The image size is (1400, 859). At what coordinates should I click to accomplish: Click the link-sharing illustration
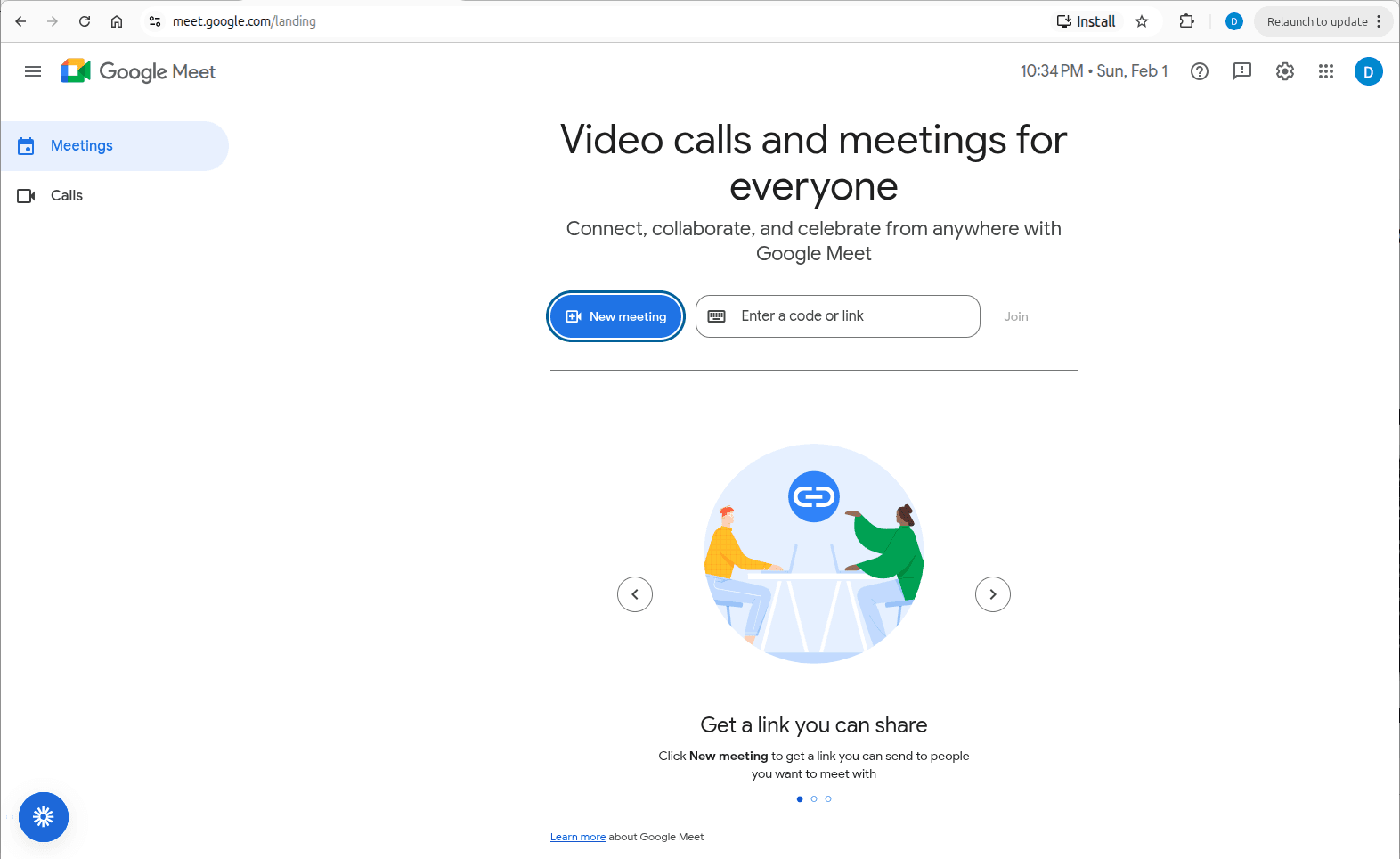[814, 553]
